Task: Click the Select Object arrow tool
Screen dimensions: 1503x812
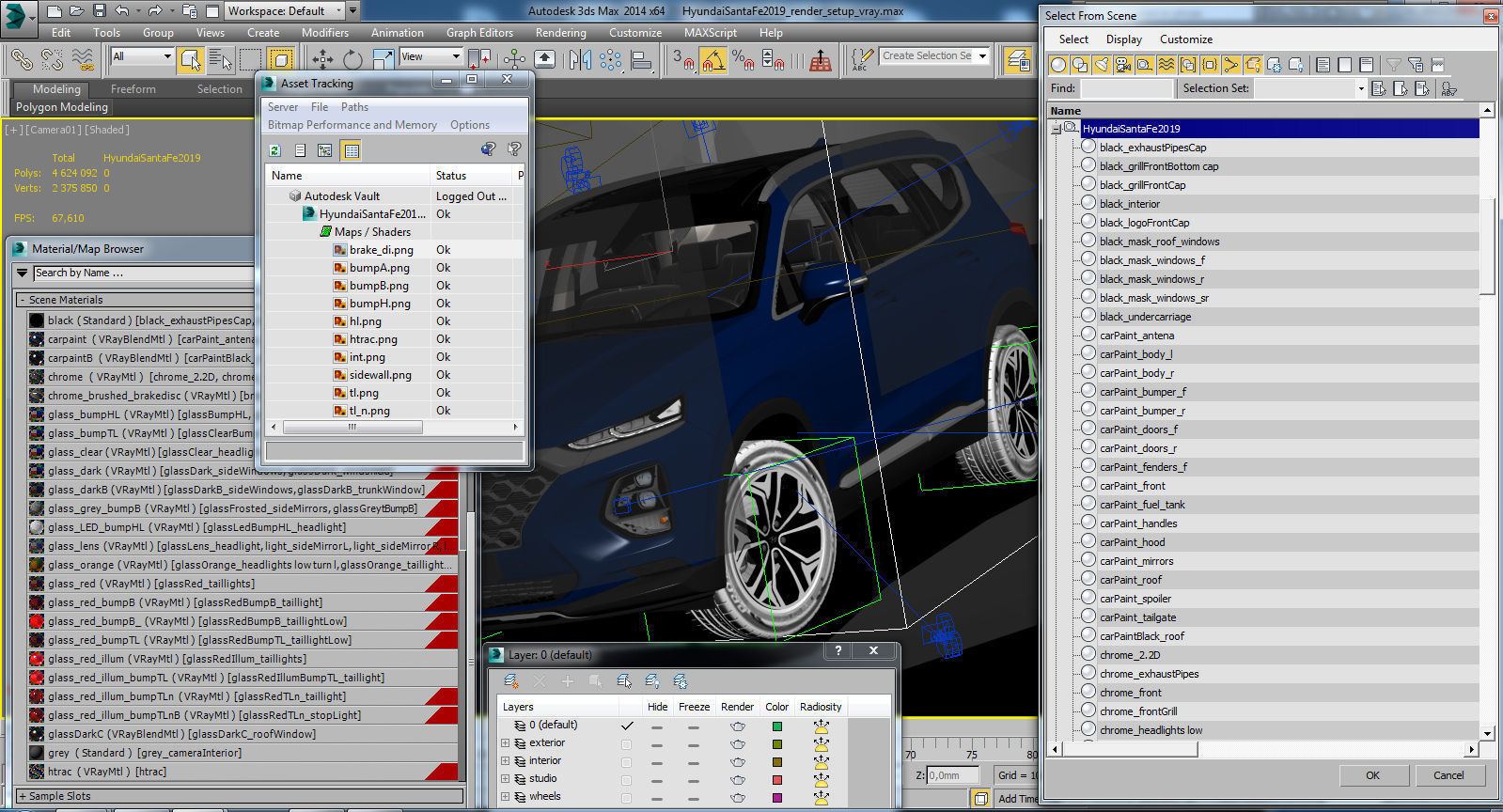Action: (191, 60)
